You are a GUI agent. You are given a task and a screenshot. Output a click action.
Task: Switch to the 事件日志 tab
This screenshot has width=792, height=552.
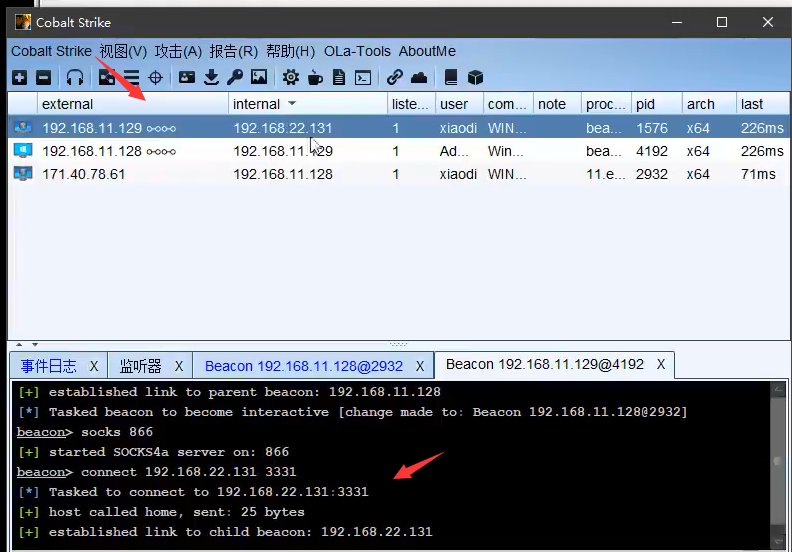click(x=48, y=366)
